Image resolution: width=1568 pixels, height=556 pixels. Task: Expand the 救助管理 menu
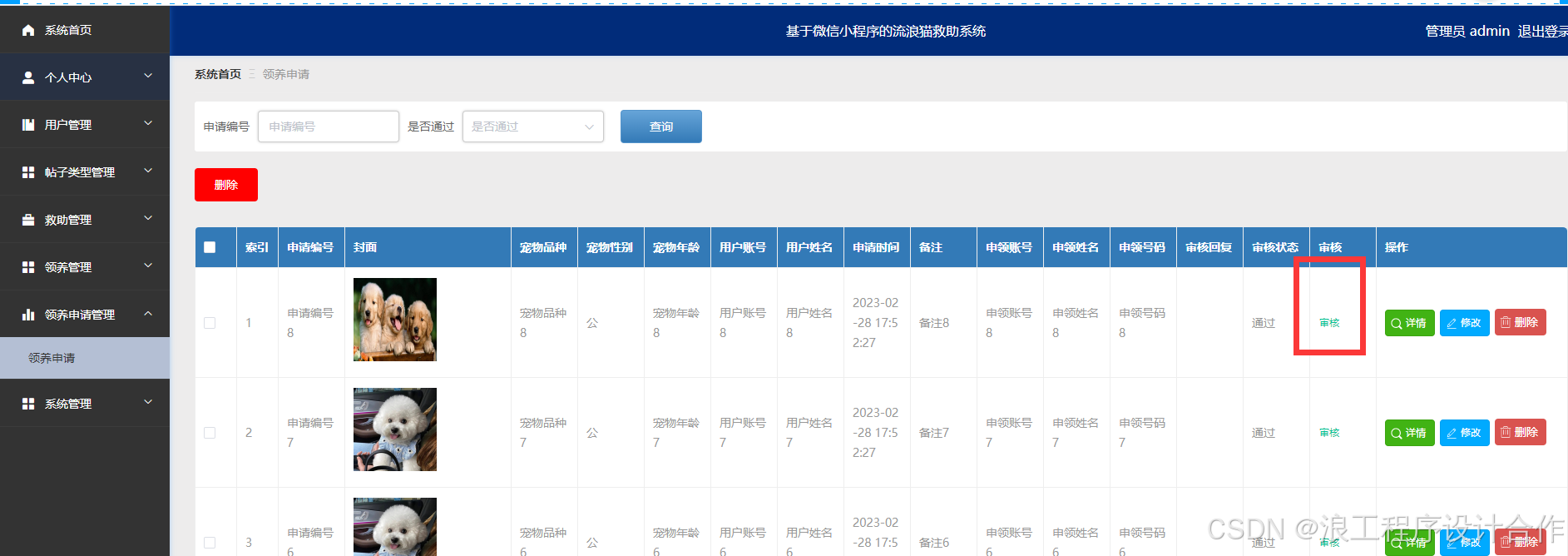click(148, 219)
